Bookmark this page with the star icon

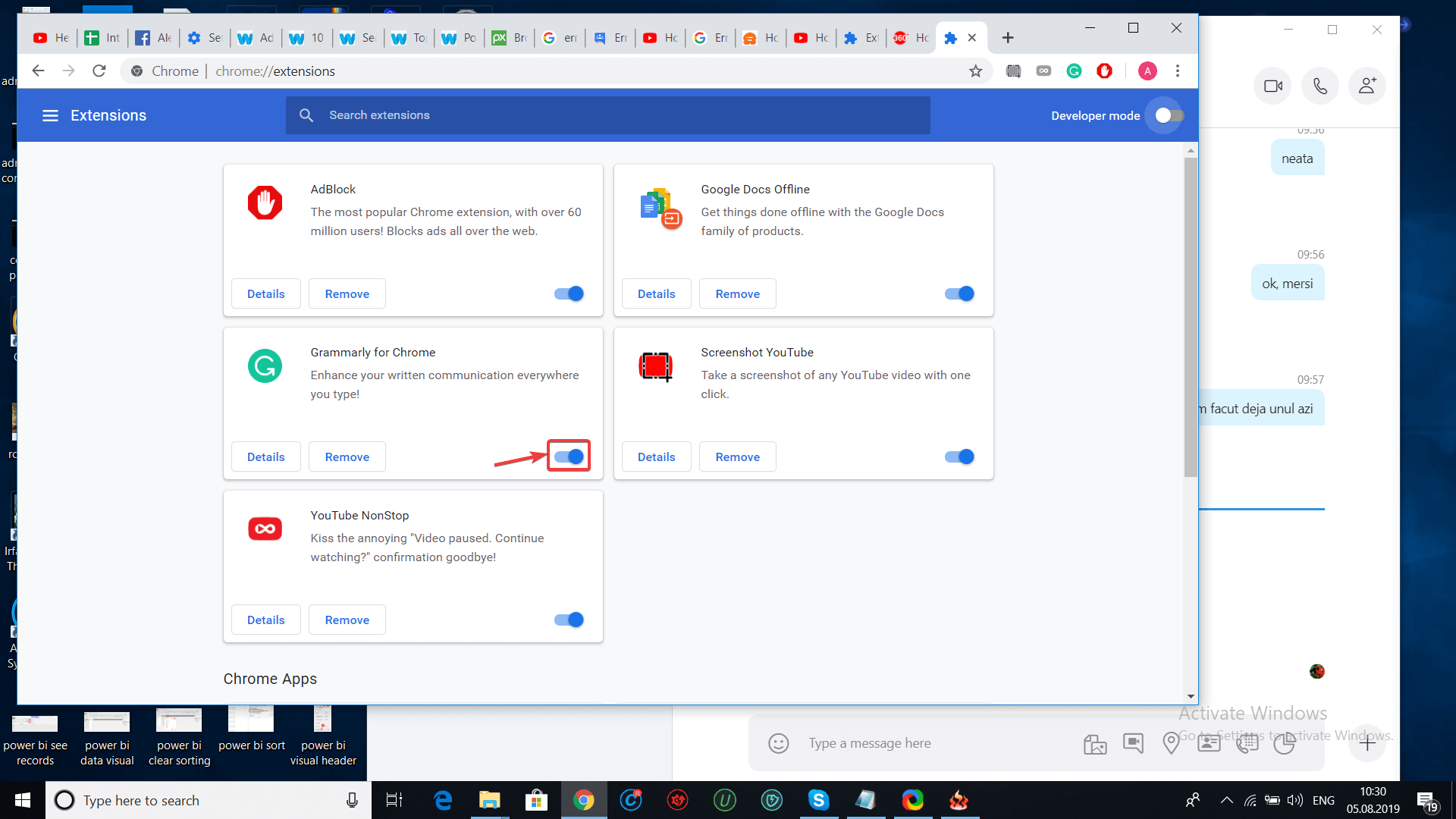click(975, 71)
